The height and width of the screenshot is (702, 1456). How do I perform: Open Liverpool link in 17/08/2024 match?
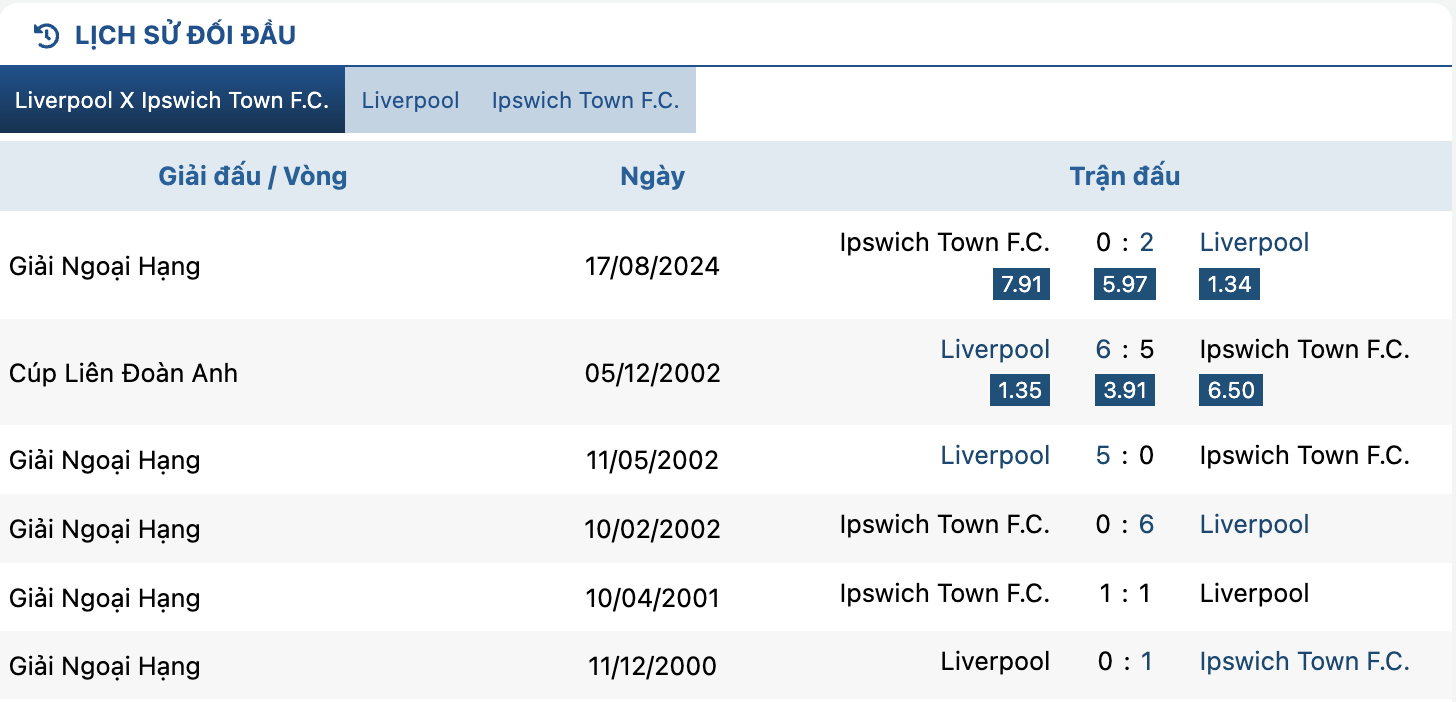tap(1254, 242)
